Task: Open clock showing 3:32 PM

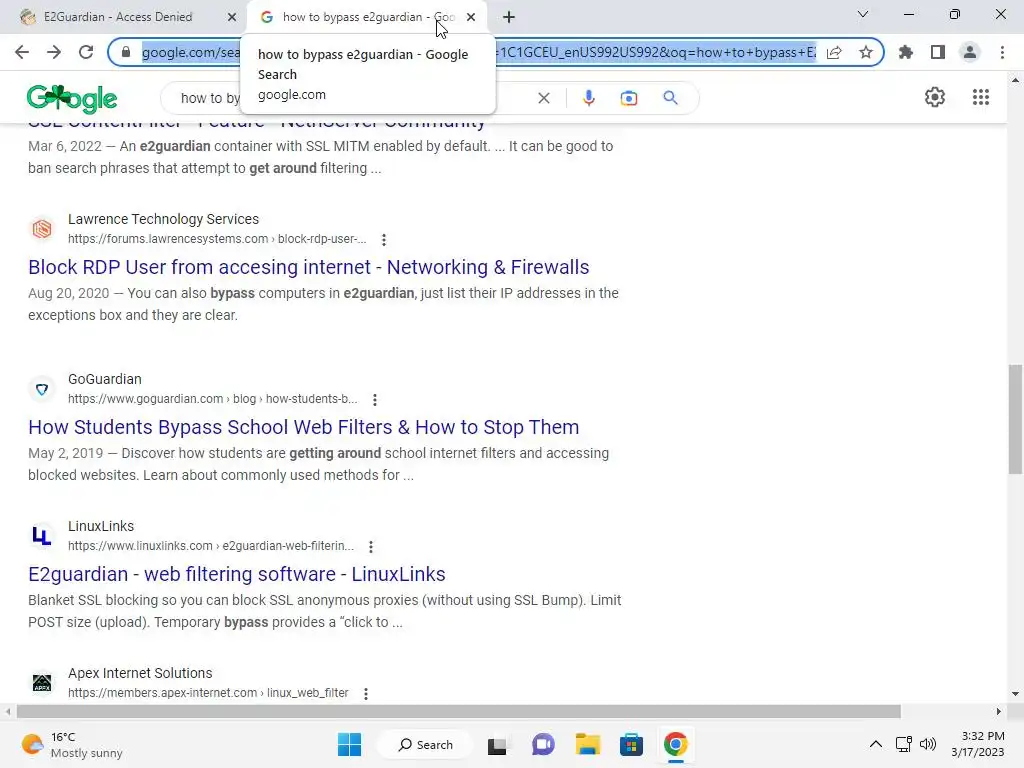Action: 978,744
